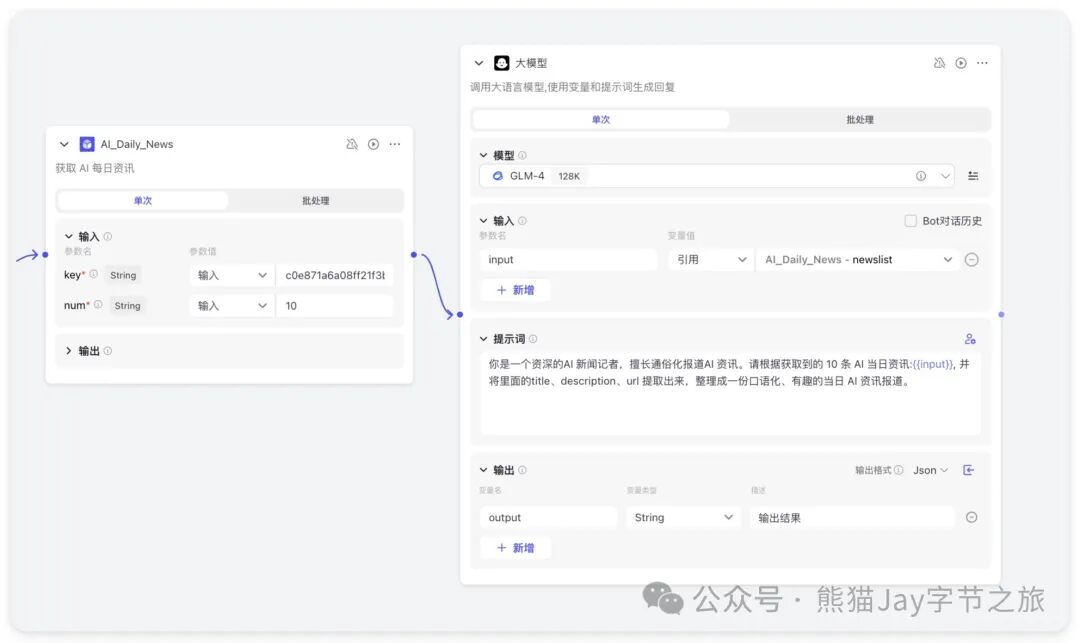Click the 获取 AI 每日资讯 description text
Image resolution: width=1080 pixels, height=643 pixels.
95,168
